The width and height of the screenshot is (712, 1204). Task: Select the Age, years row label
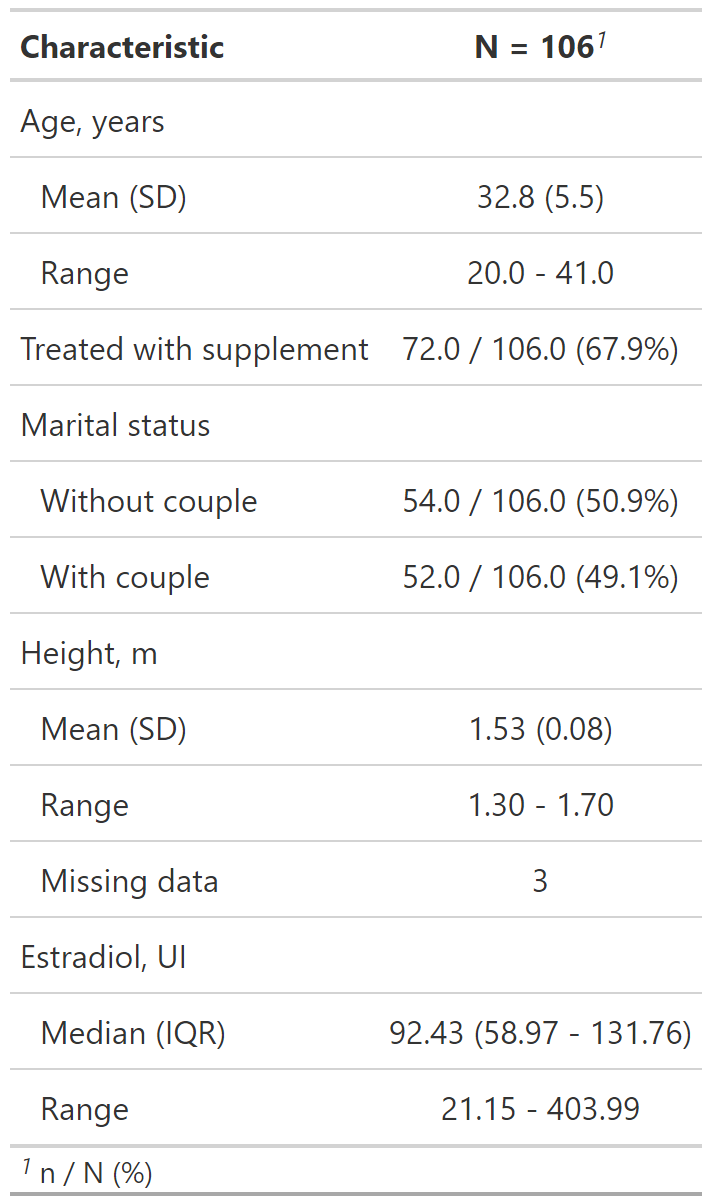[x=92, y=122]
